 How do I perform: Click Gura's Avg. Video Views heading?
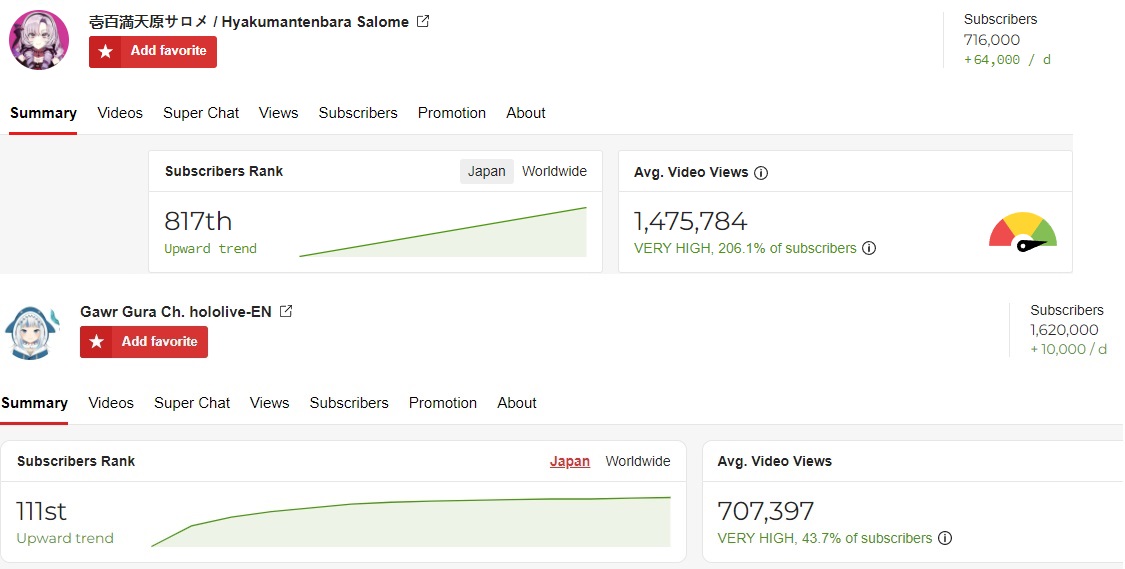775,461
